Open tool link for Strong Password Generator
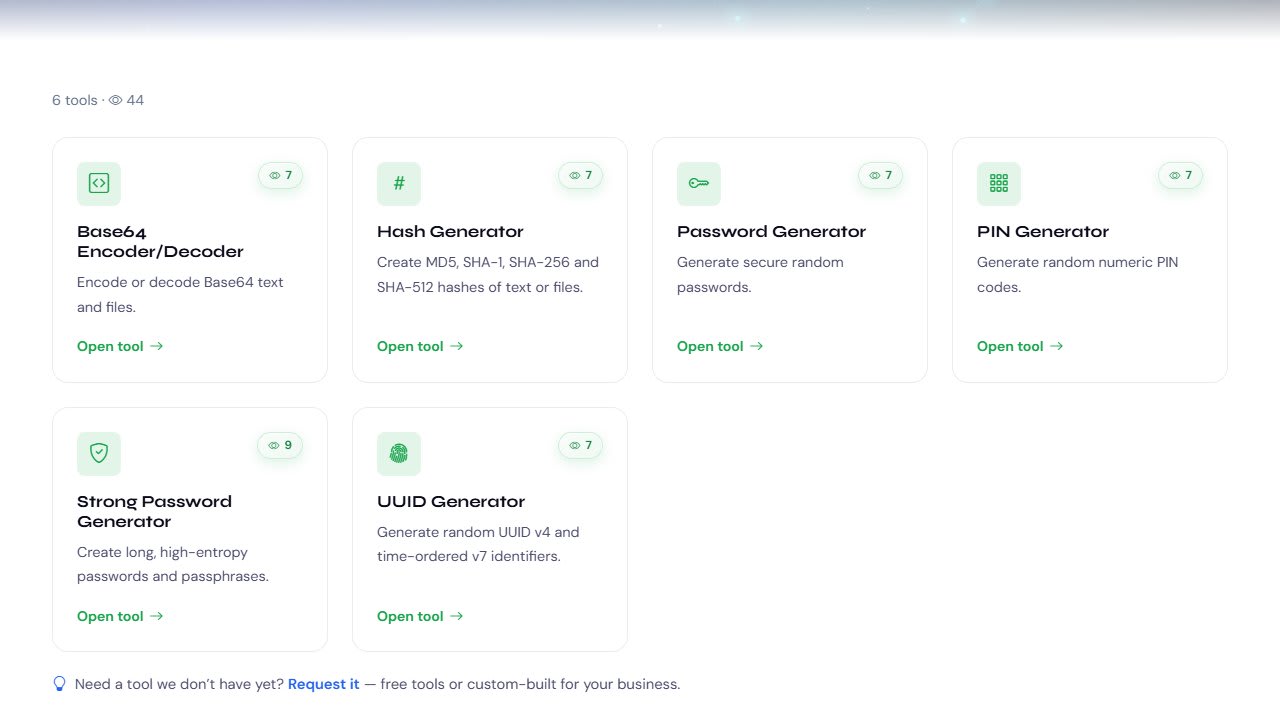 coord(120,616)
